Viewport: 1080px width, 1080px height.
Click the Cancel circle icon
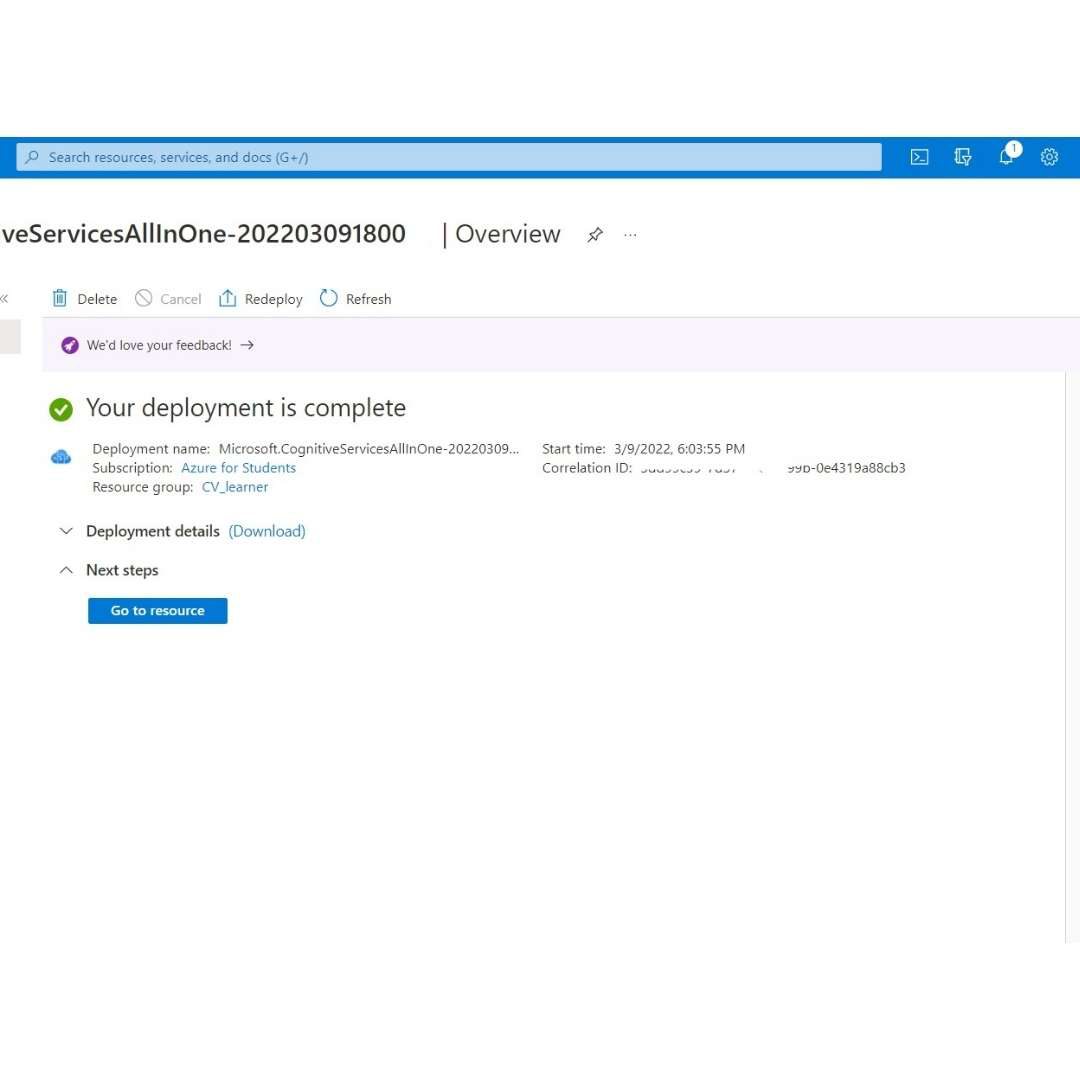143,298
